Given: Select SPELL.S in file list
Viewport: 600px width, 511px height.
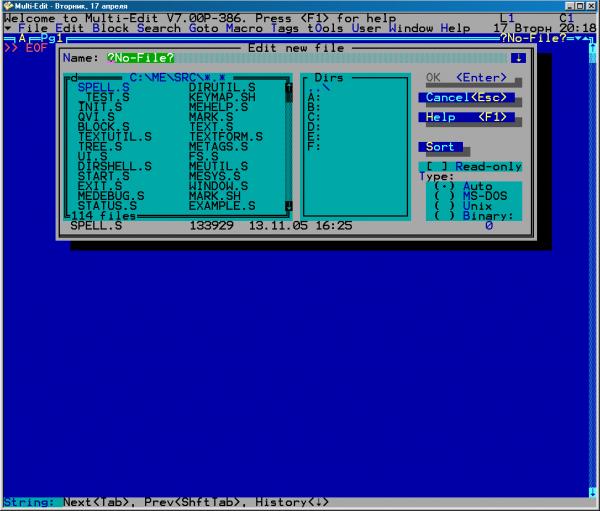Looking at the screenshot, I should pos(103,87).
